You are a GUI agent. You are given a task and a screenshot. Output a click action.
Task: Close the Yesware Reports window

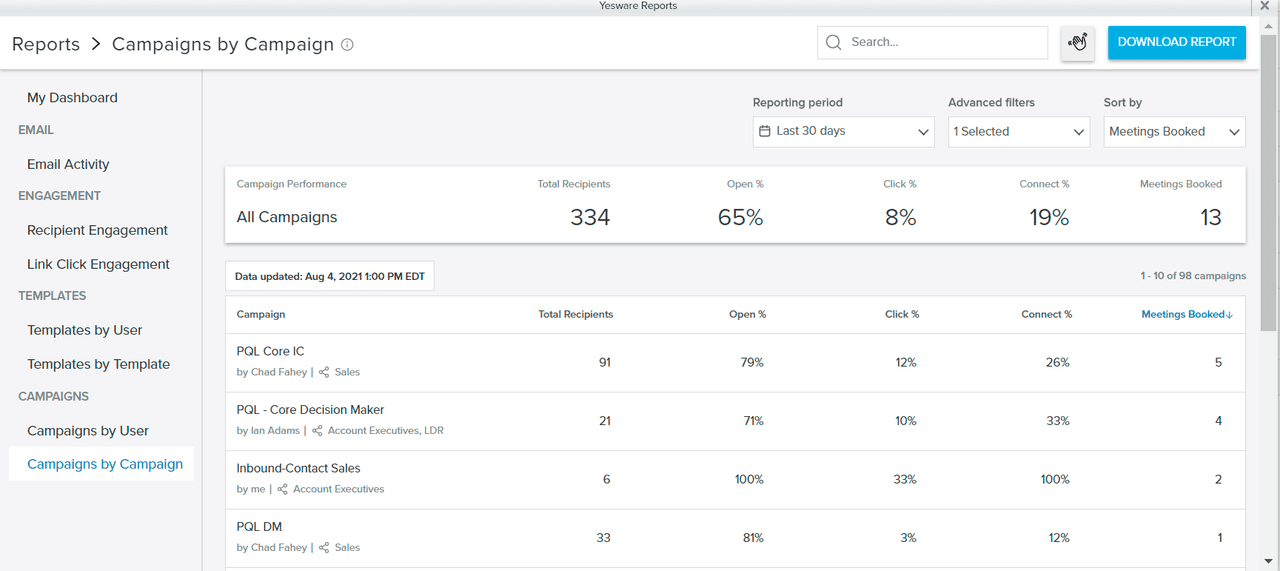point(1265,6)
